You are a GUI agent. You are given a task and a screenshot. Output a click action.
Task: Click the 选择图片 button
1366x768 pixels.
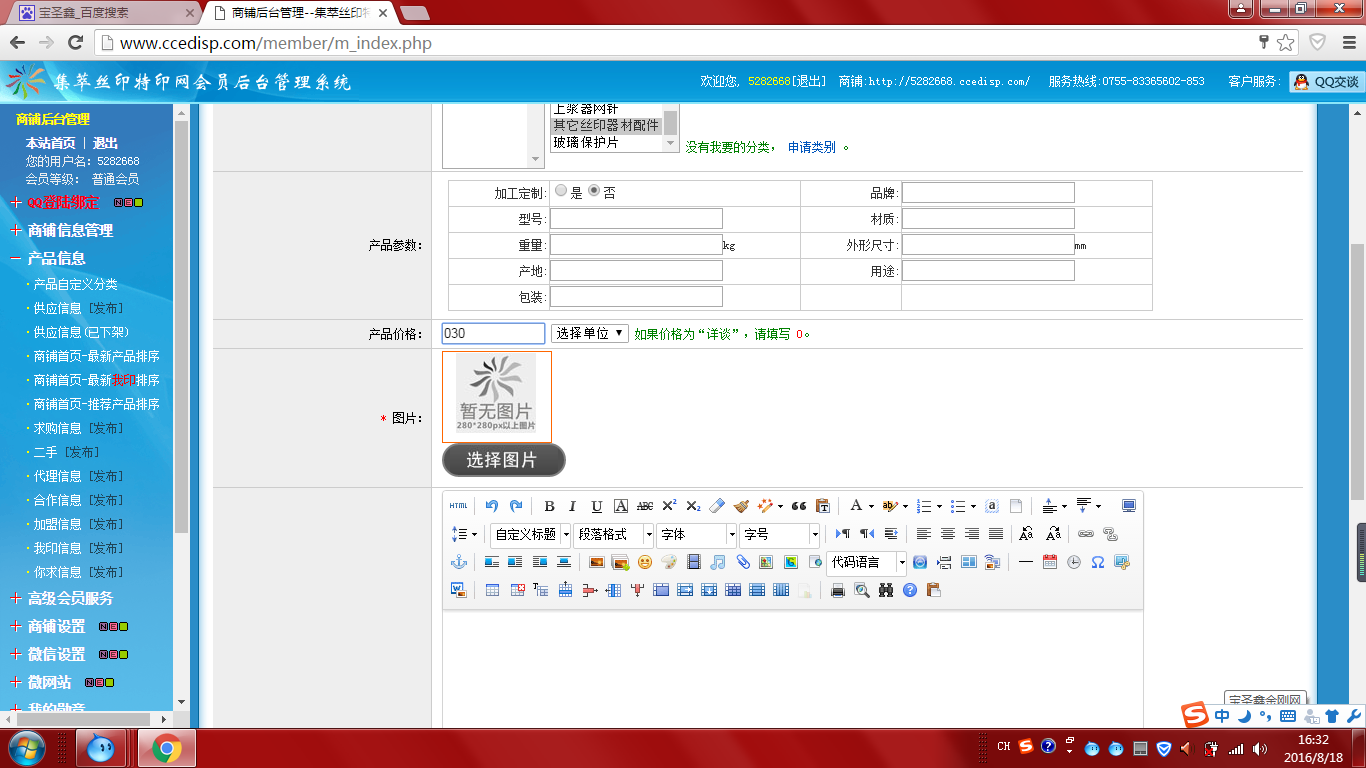(x=503, y=460)
